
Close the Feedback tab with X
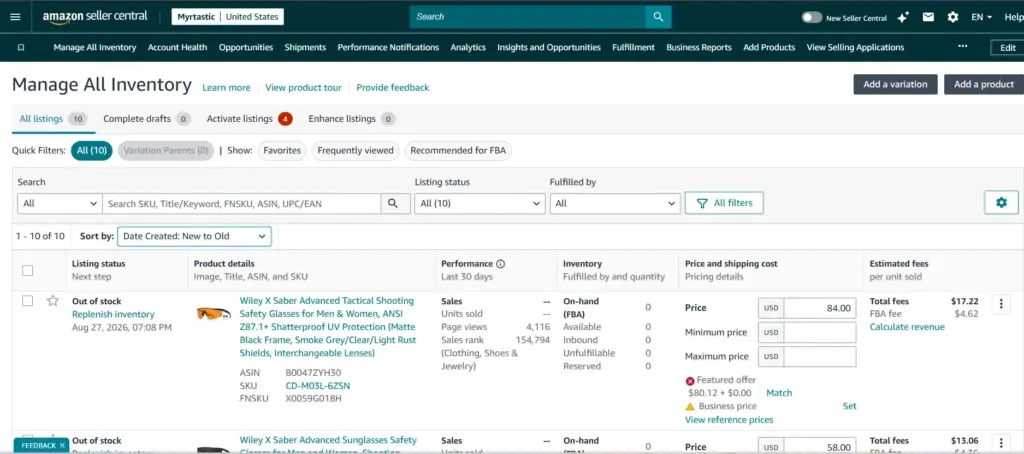coord(62,446)
